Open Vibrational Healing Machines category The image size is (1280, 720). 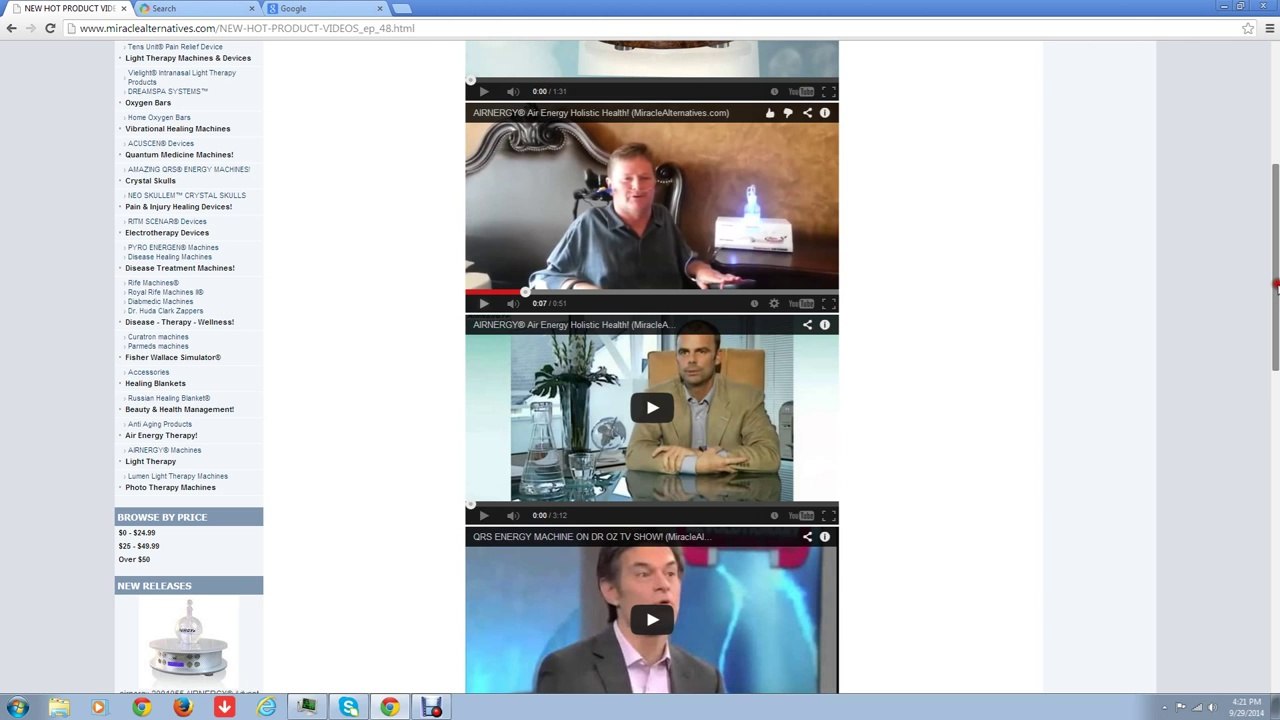pos(177,129)
